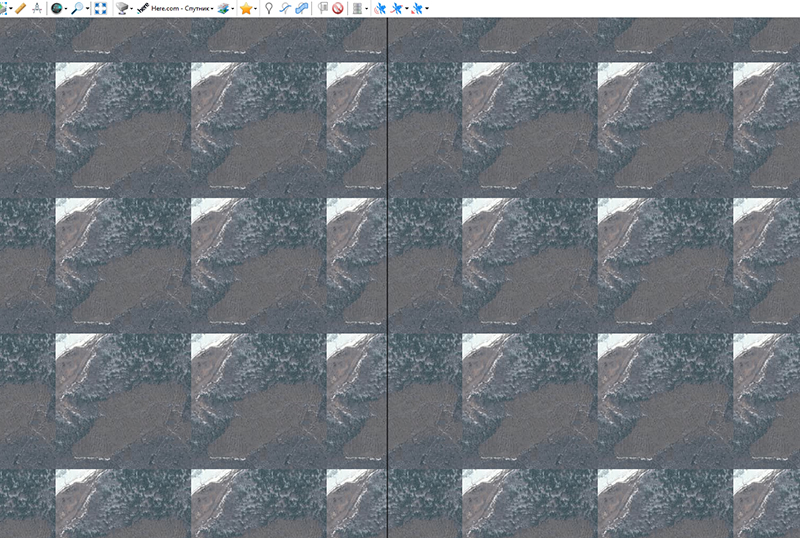Open the placemark manager flag icon
800x538 pixels.
[x=322, y=8]
